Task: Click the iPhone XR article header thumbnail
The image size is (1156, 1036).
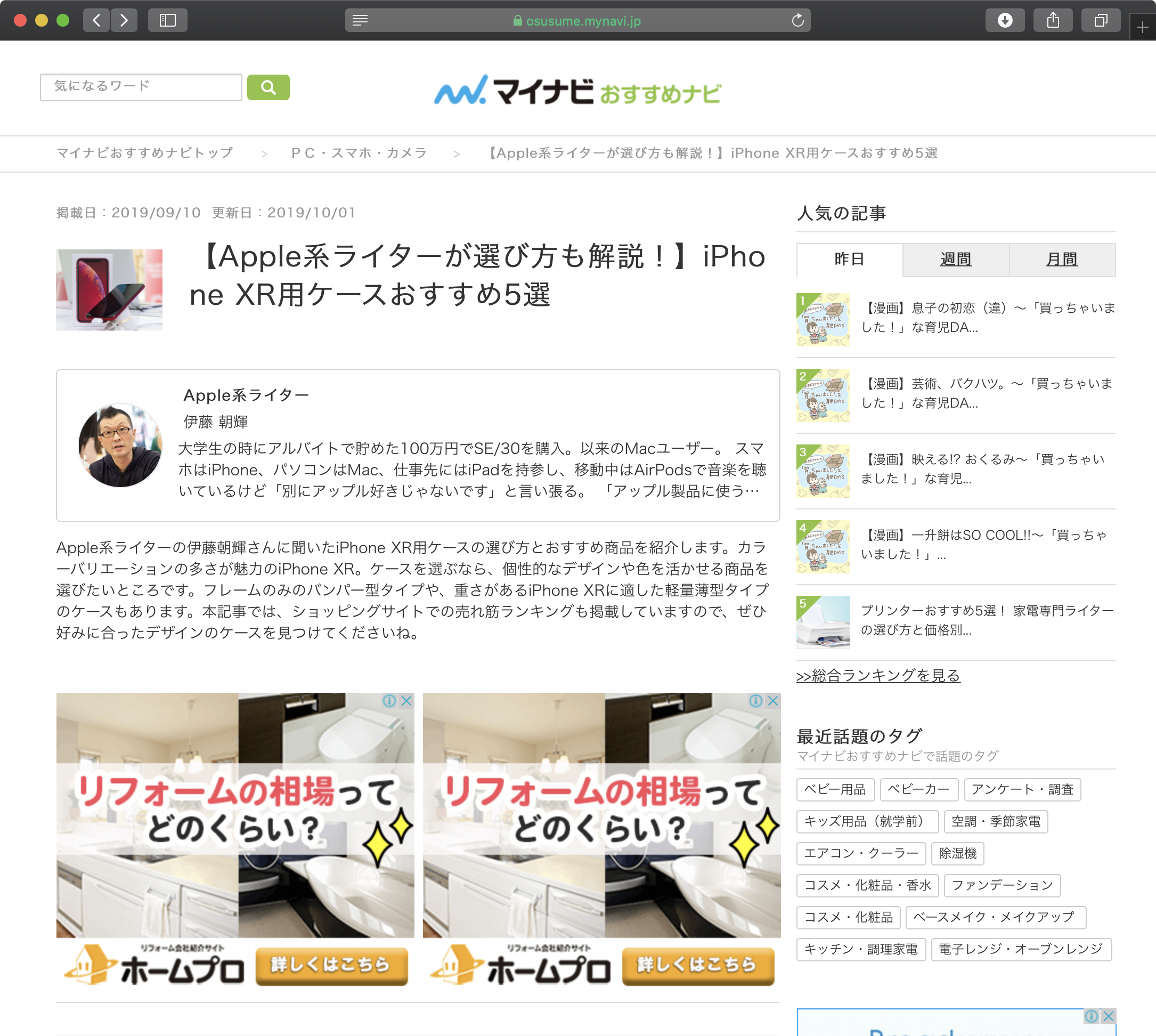Action: pos(109,290)
